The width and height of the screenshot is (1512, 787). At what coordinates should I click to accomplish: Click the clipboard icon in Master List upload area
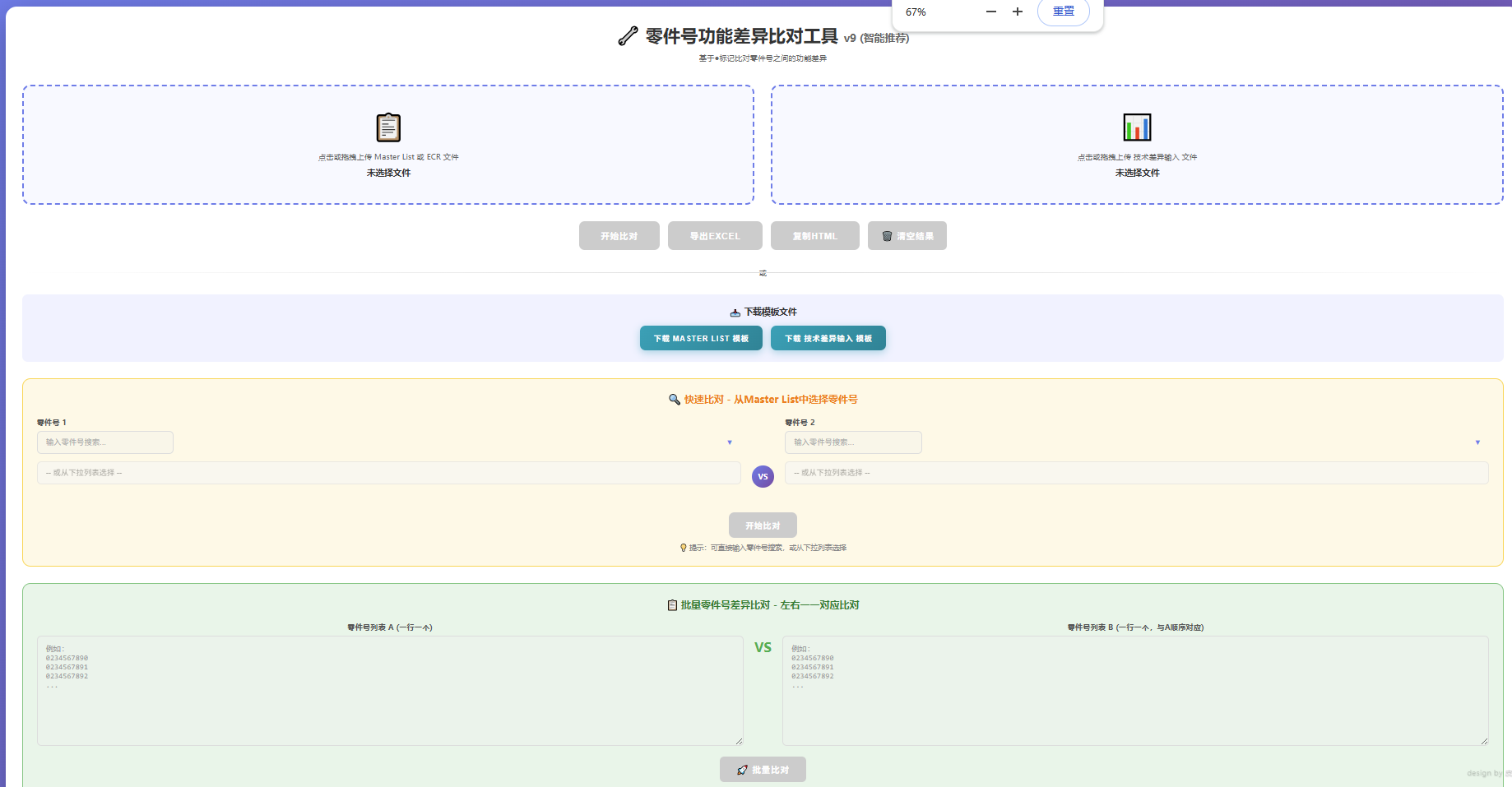pyautogui.click(x=388, y=127)
